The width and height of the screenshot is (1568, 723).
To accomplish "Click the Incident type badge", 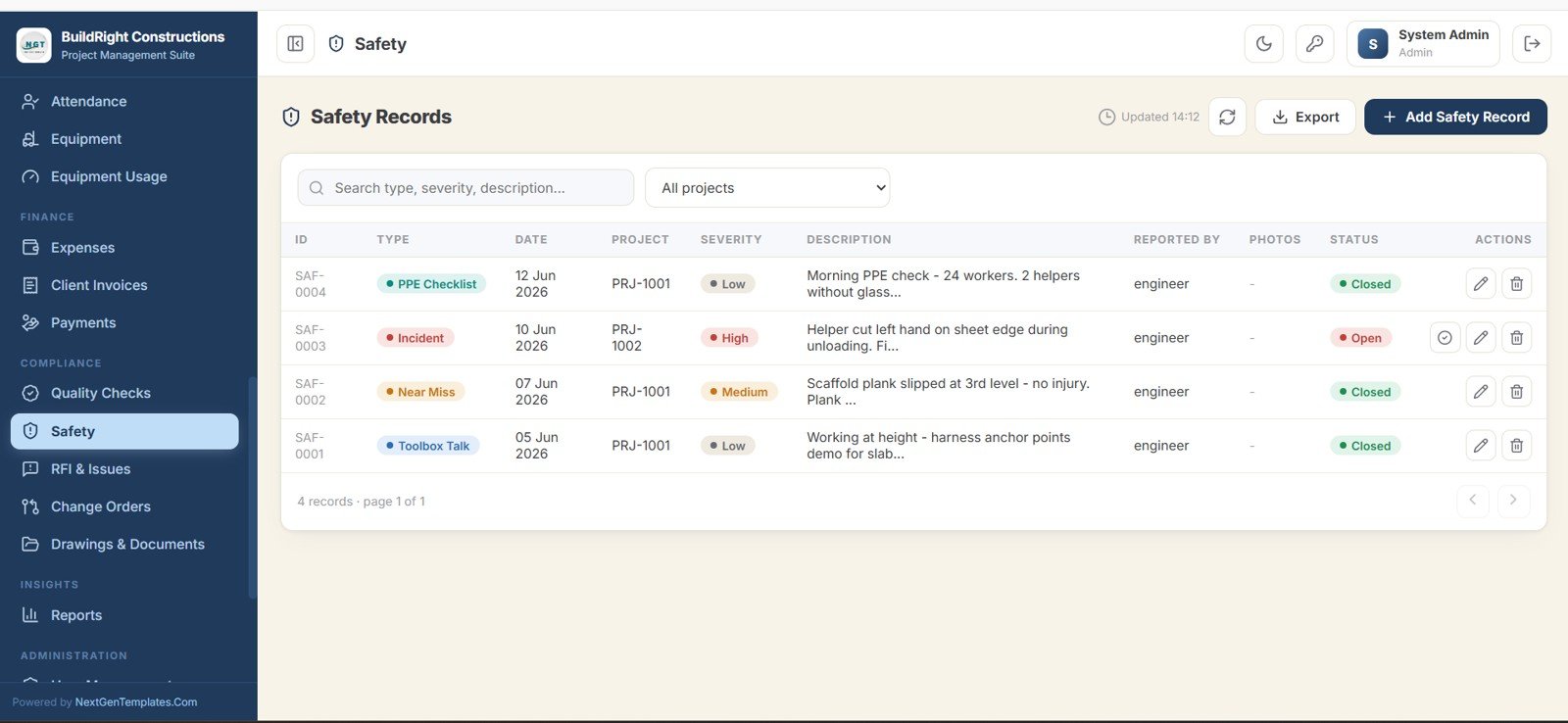I will coord(416,338).
